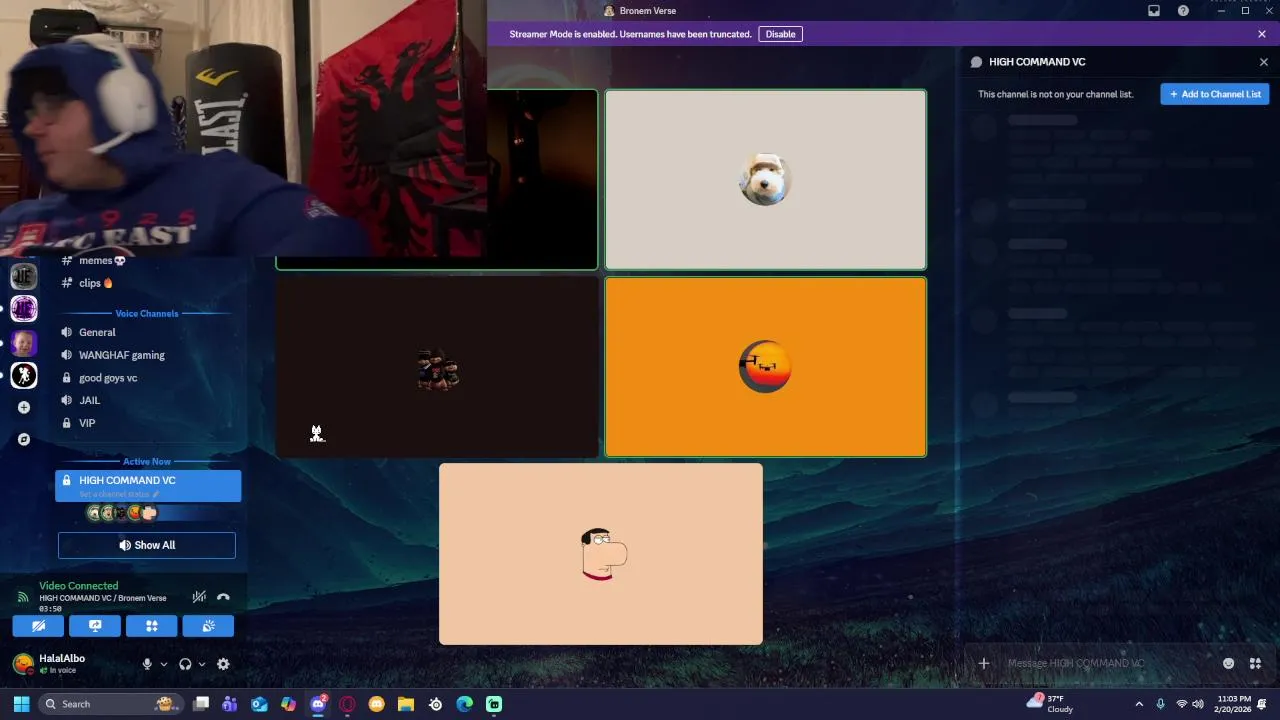This screenshot has width=1280, height=720.
Task: Open the emoji picker
Action: (1228, 663)
